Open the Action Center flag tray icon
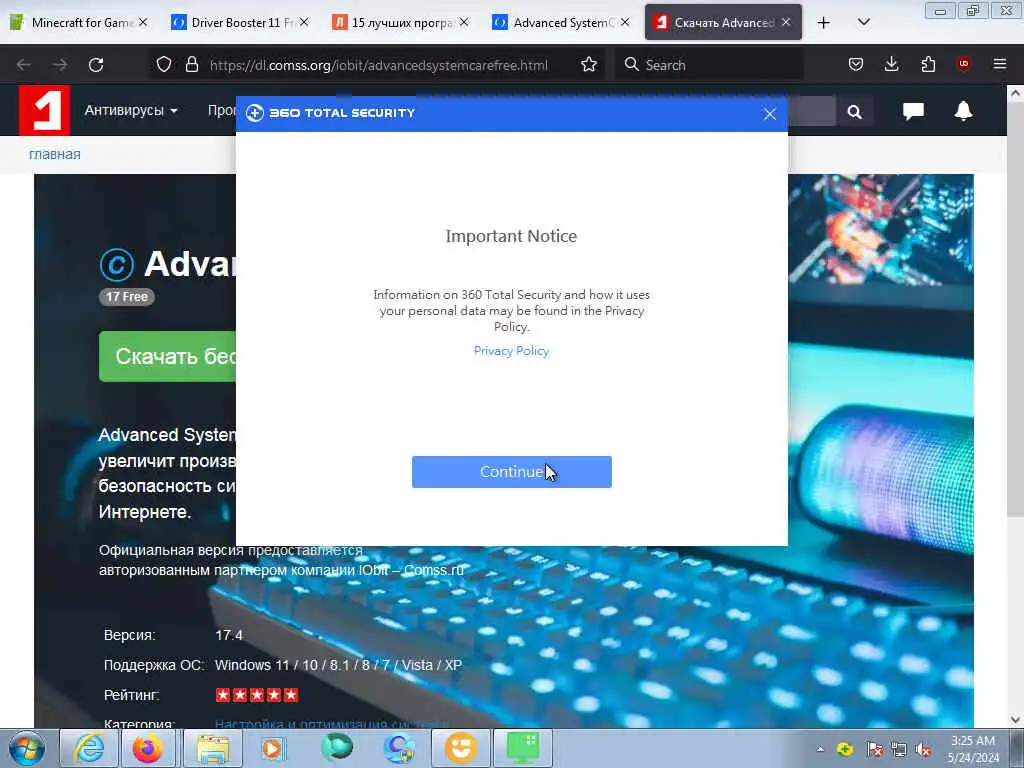 874,749
